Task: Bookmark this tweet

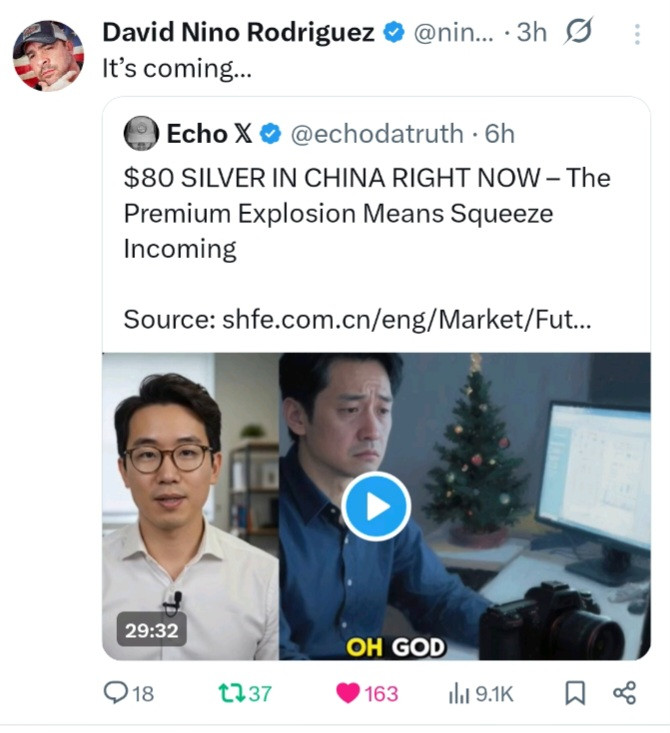Action: click(x=575, y=692)
